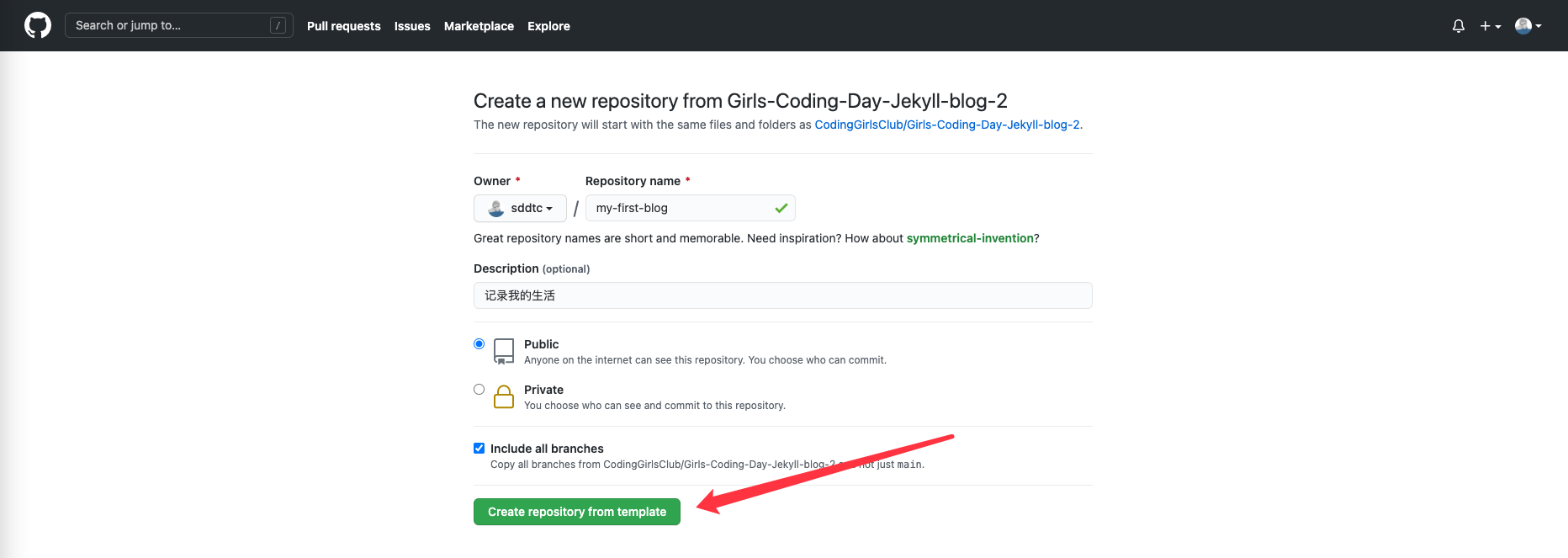Open Issues in the top nav
Viewport: 1568px width, 558px height.
point(412,26)
